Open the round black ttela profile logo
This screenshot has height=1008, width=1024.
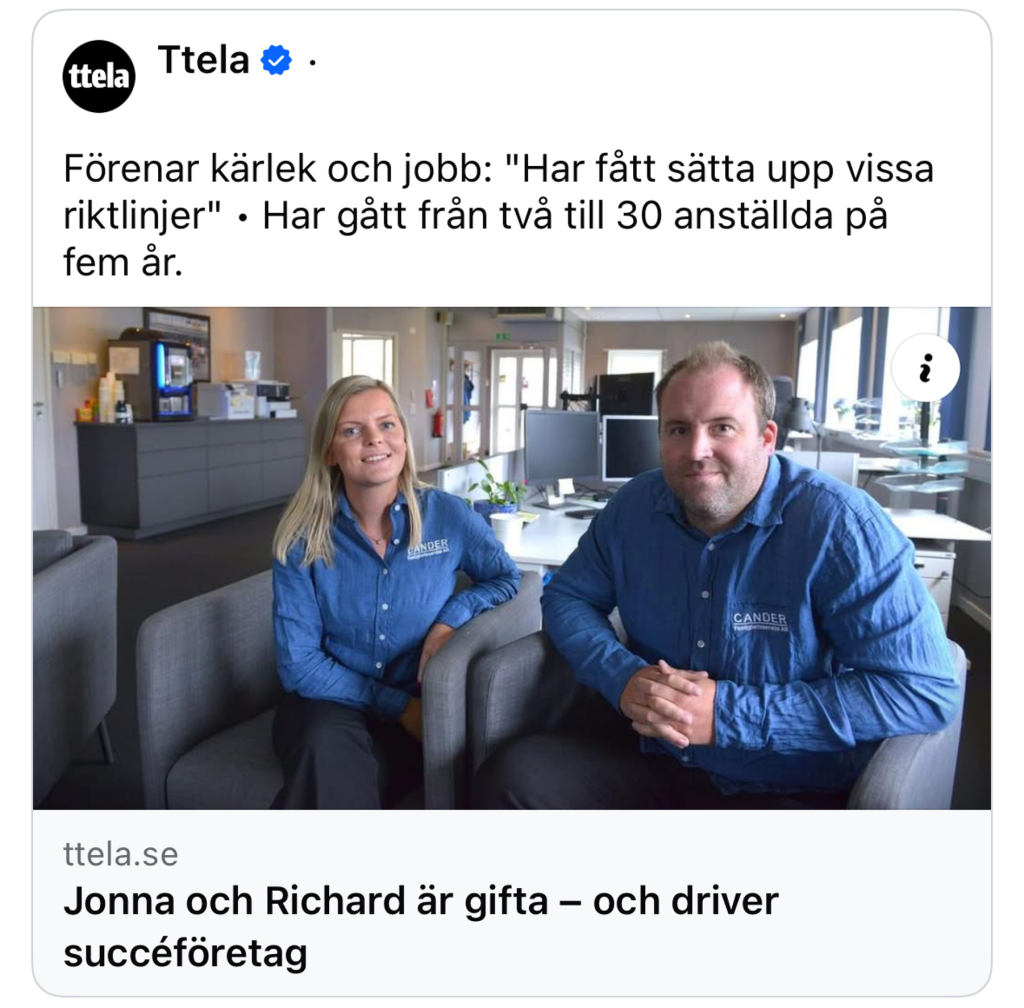[x=99, y=76]
